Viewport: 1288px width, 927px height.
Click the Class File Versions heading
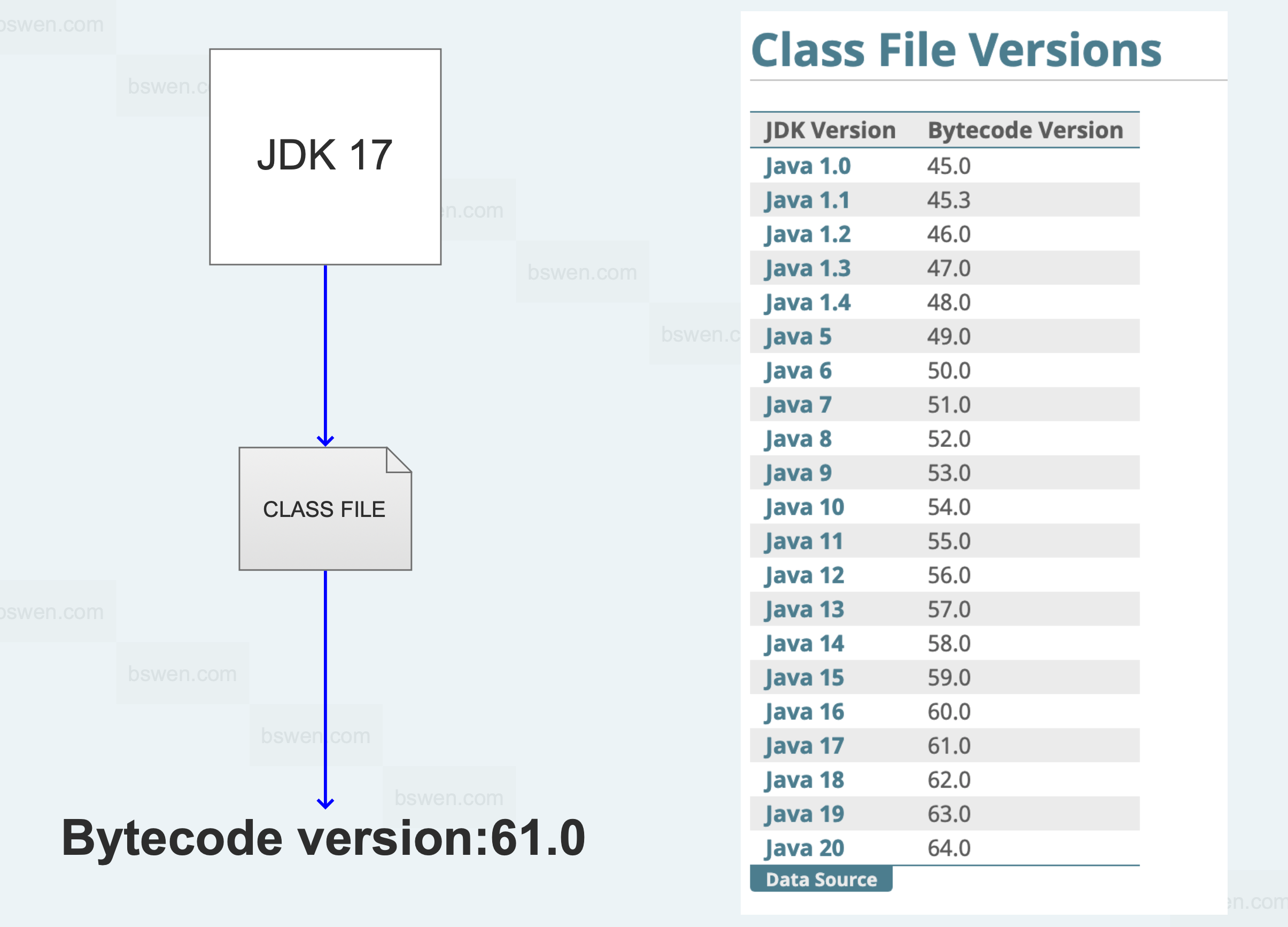[956, 50]
